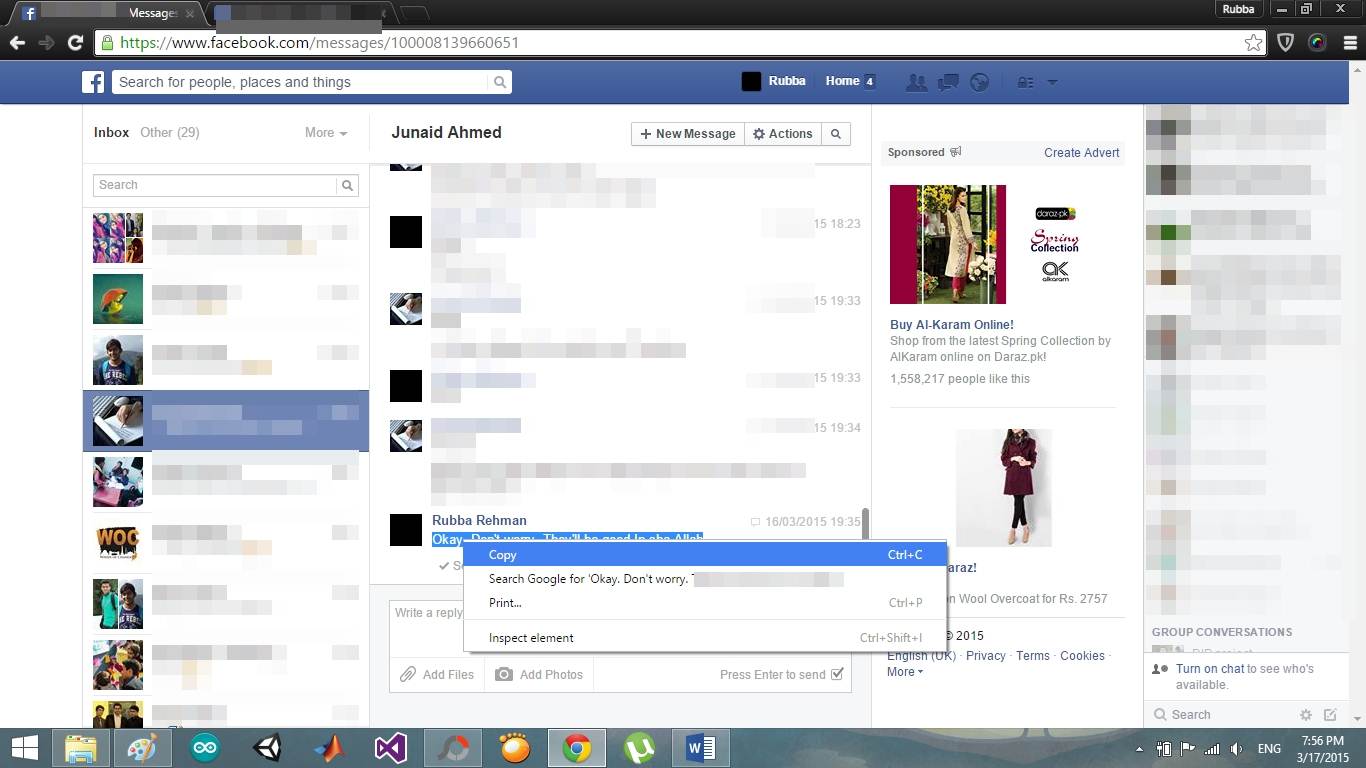The width and height of the screenshot is (1366, 768).
Task: Click Rubba Rehman sender name
Action: click(x=479, y=520)
